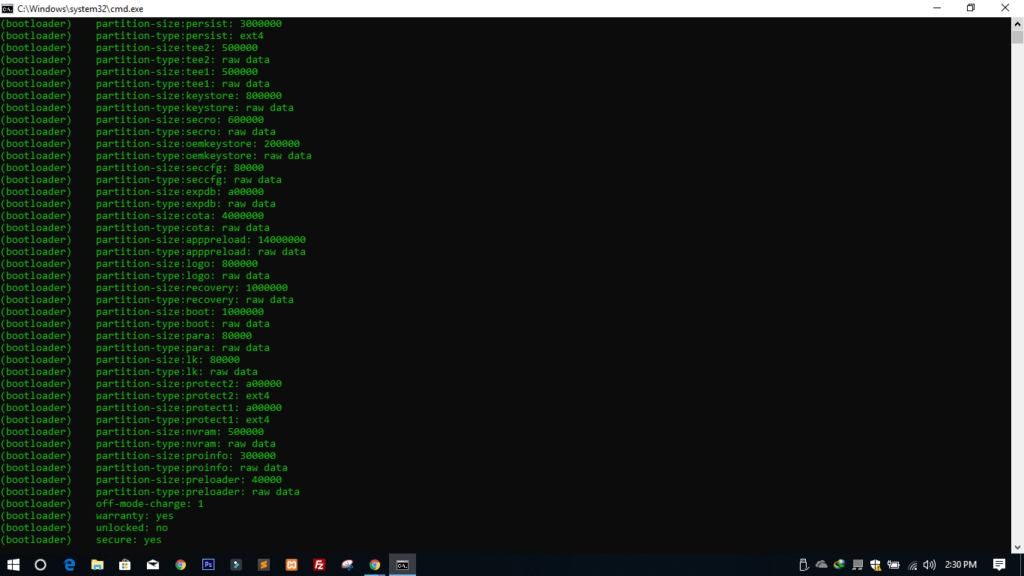Image resolution: width=1024 pixels, height=576 pixels.
Task: Open the Mail app in taskbar
Action: (x=153, y=565)
